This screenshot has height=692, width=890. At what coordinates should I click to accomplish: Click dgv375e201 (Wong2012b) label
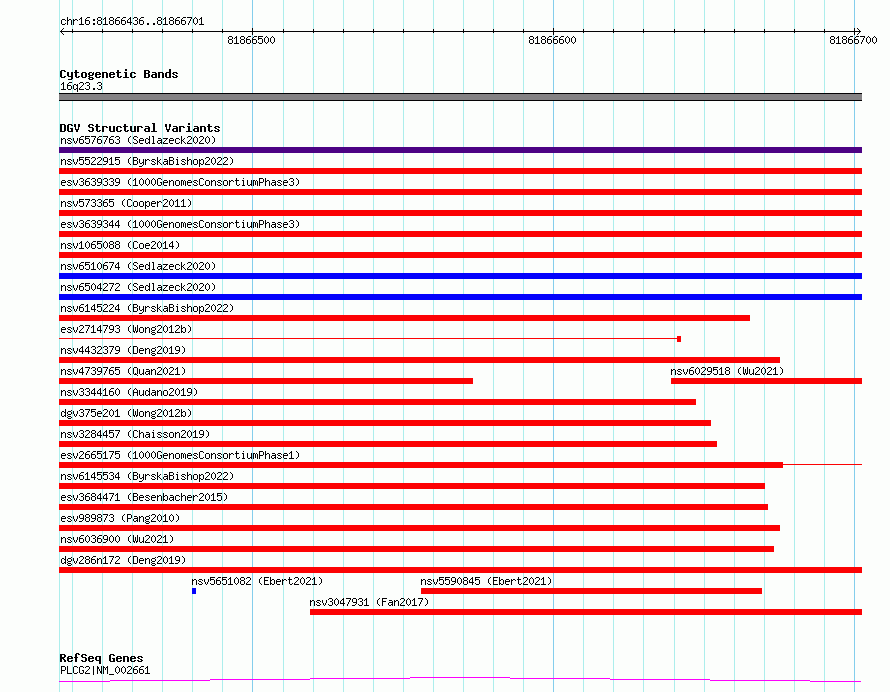126,413
